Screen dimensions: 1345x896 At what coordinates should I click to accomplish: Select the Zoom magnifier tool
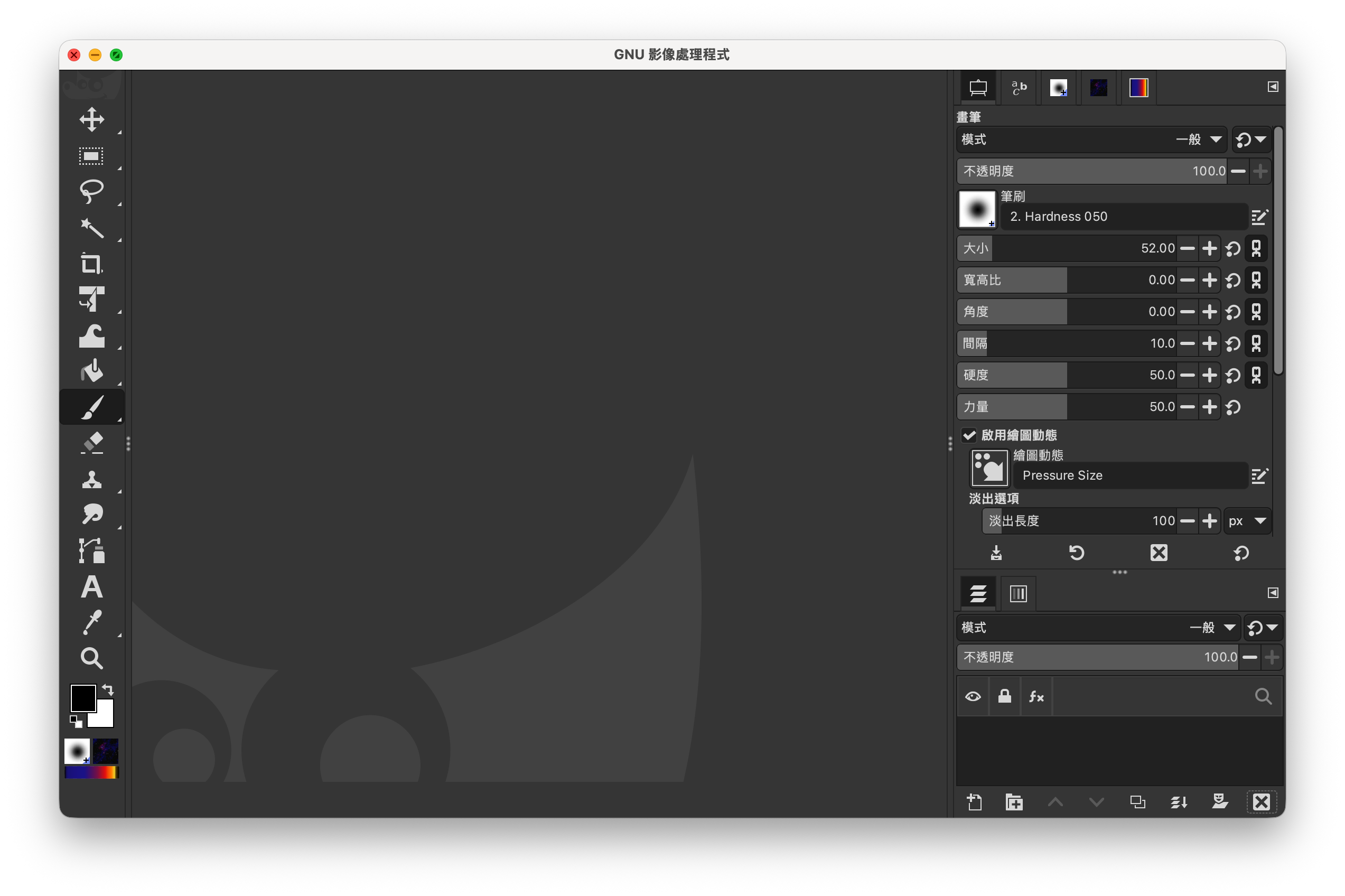91,658
